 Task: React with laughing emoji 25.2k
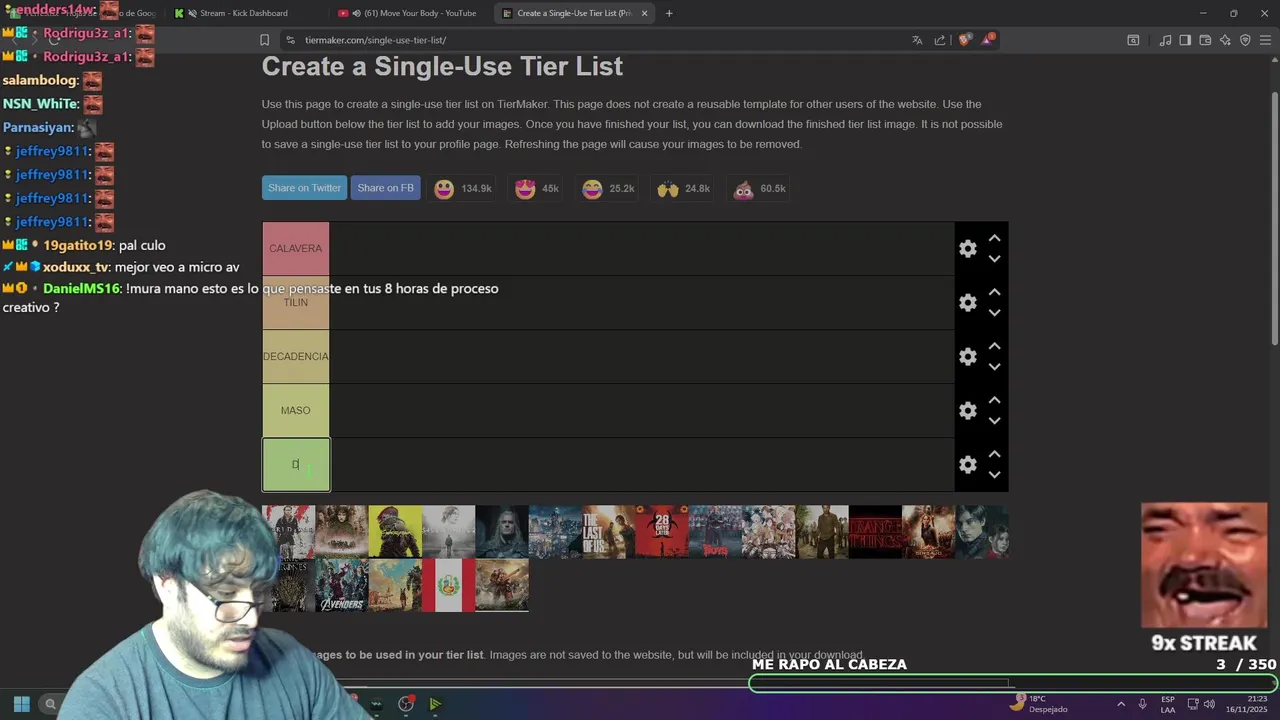click(x=608, y=189)
